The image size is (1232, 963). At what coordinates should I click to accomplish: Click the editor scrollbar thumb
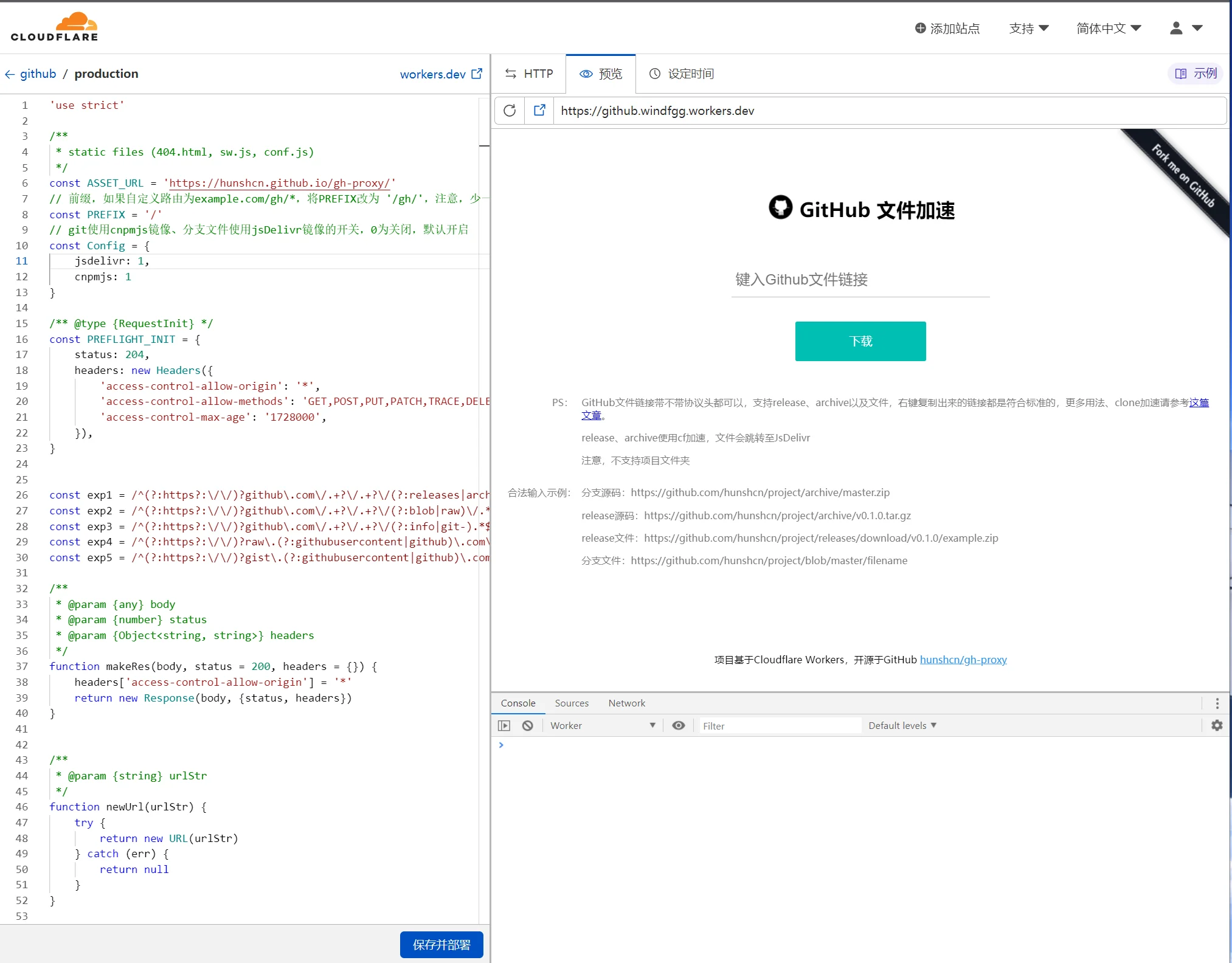click(484, 146)
